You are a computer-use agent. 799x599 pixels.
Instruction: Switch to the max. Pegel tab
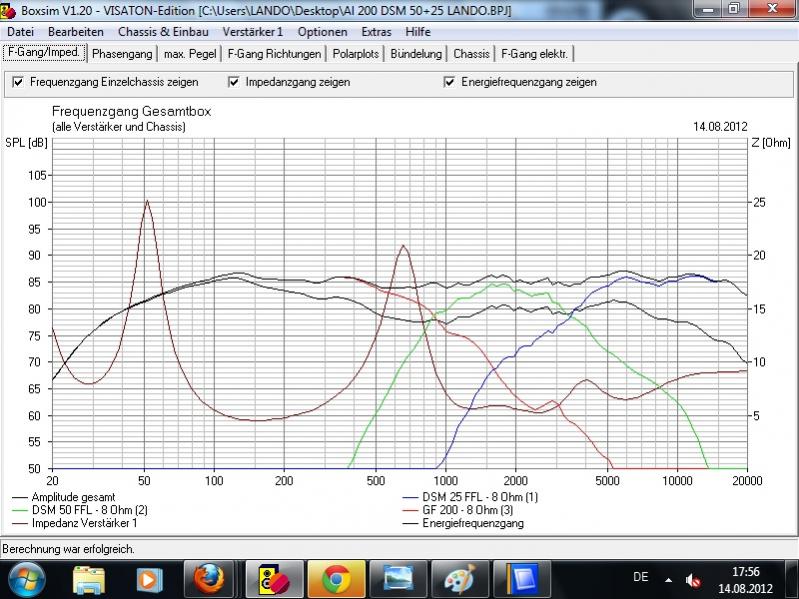pos(190,53)
